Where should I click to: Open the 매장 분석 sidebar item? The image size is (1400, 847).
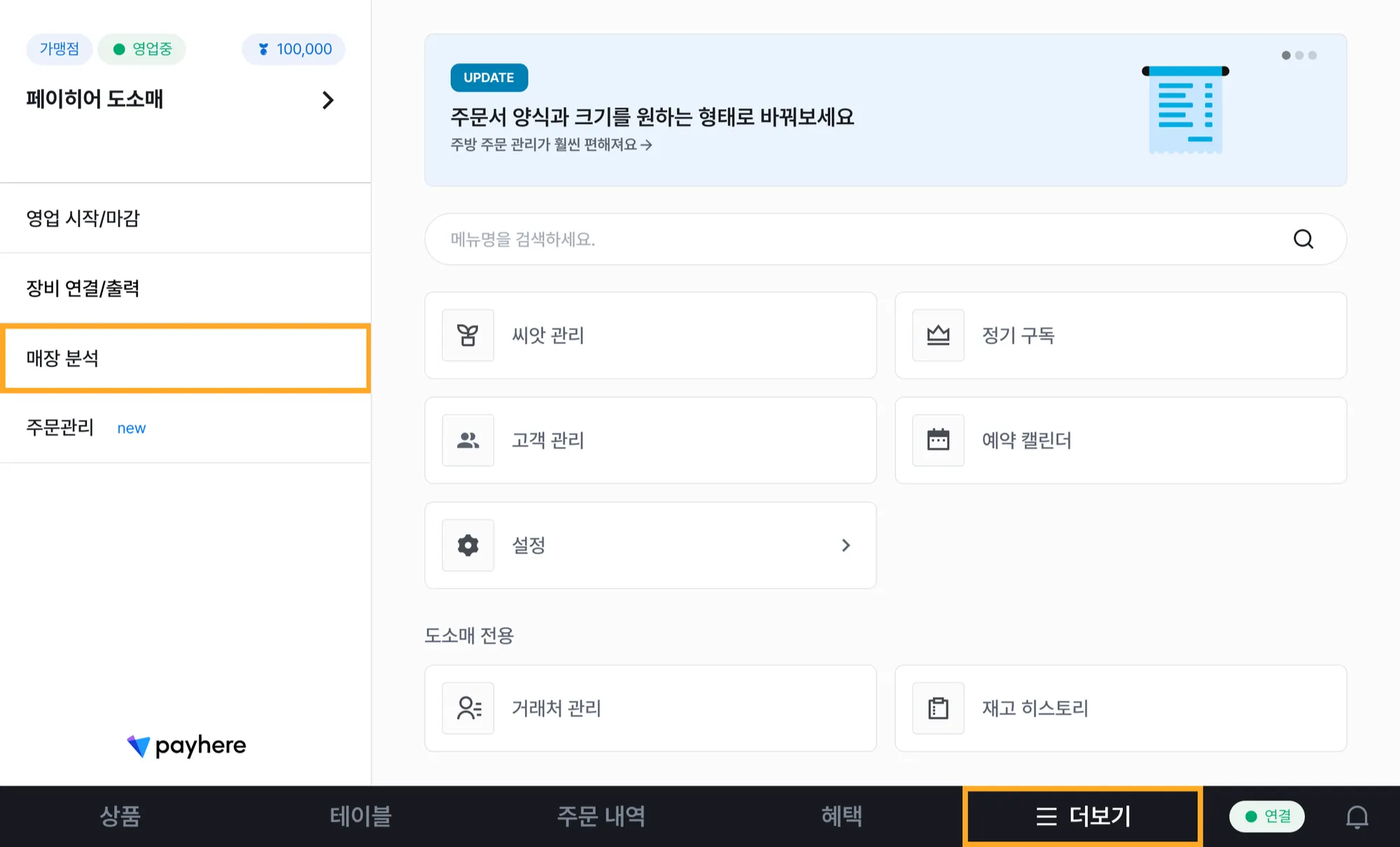point(185,358)
